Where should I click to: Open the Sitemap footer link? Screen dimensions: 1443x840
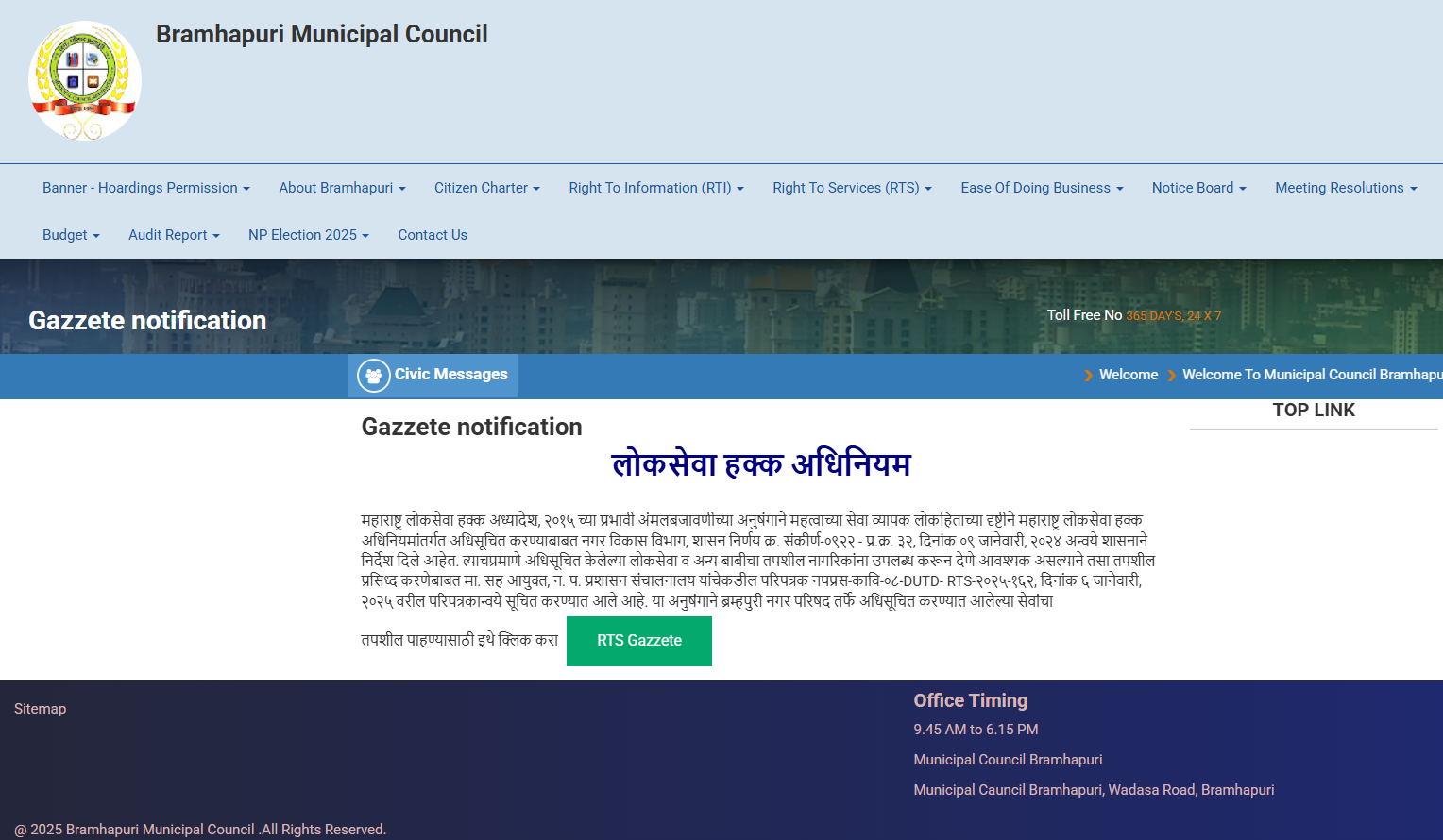[x=40, y=709]
